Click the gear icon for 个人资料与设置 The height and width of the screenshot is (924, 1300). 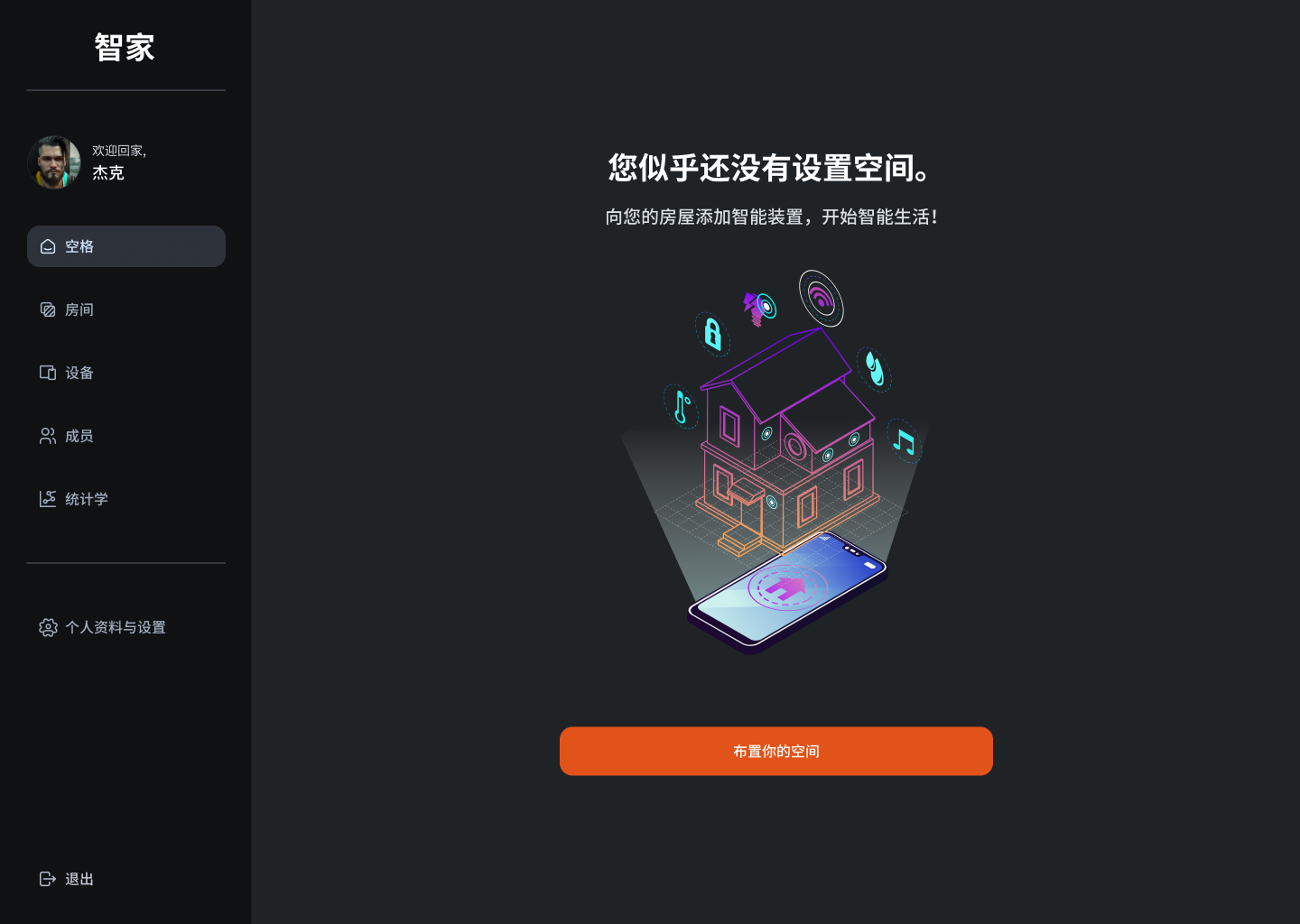click(x=48, y=627)
